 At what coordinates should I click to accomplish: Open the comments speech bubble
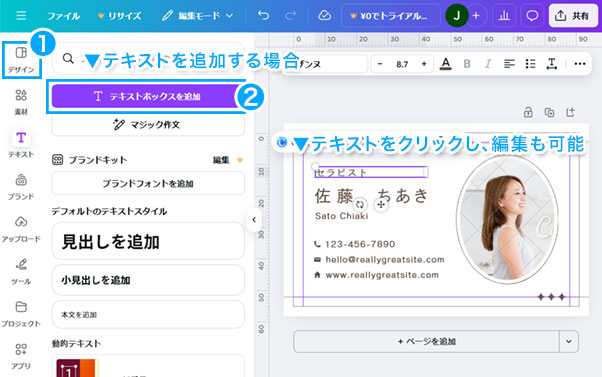[532, 16]
